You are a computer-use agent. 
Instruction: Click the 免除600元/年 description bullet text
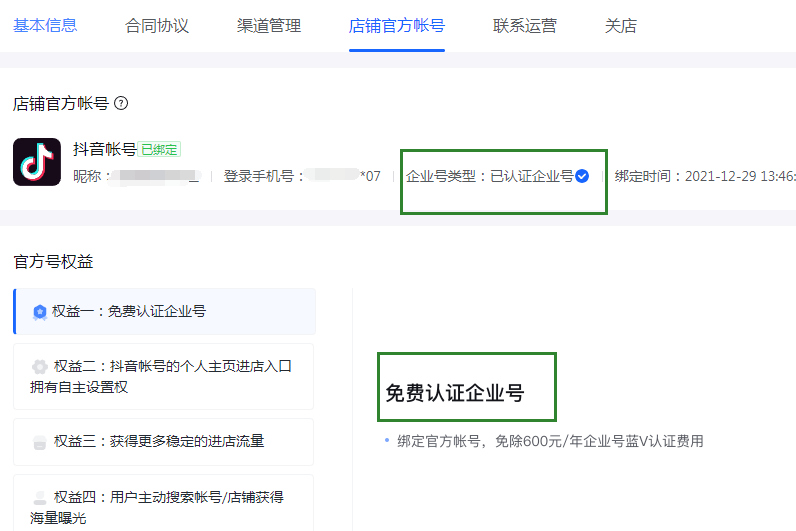[x=550, y=441]
